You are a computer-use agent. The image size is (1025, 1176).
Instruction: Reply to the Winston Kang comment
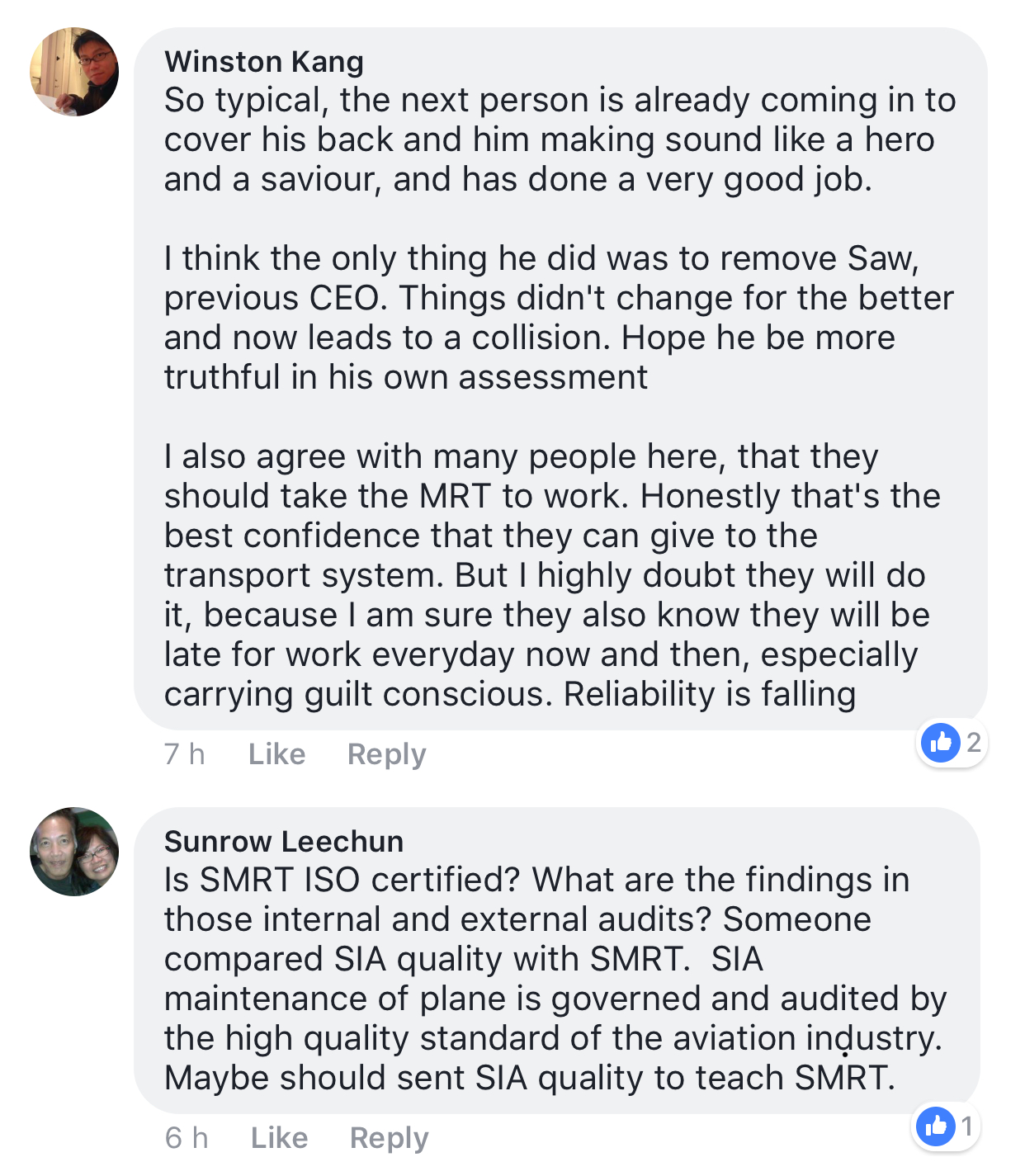(386, 754)
